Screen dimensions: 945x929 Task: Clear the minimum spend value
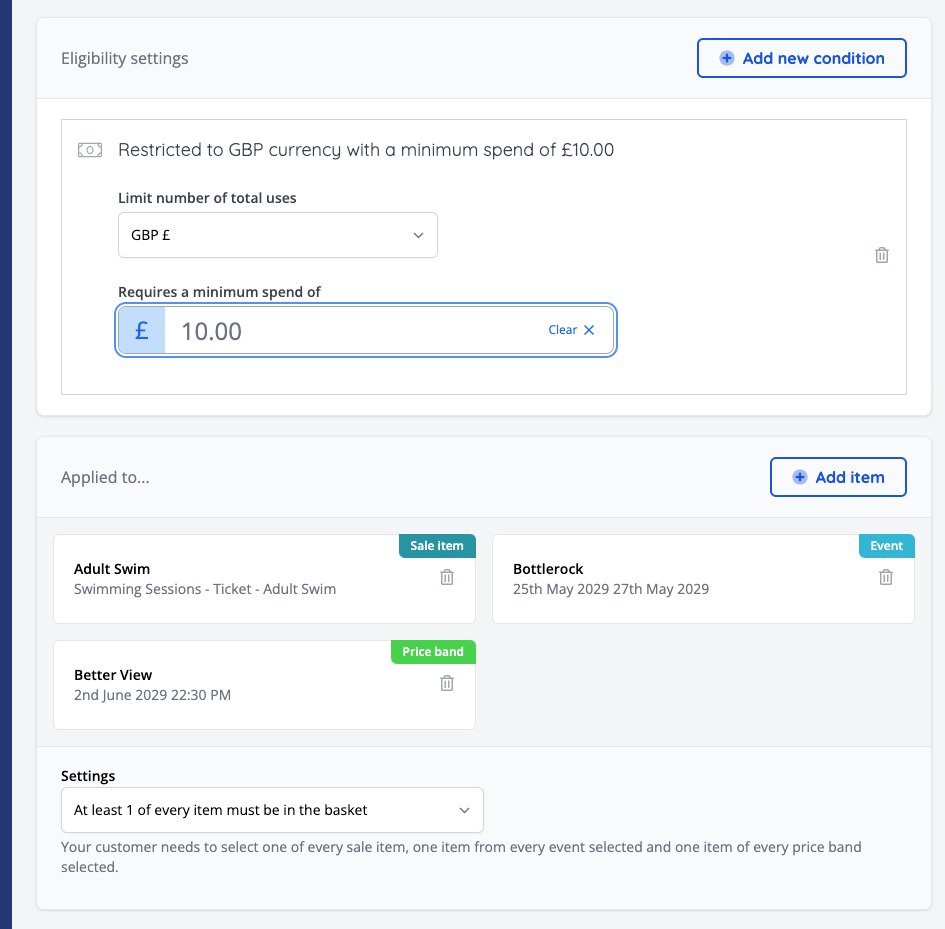(x=563, y=329)
